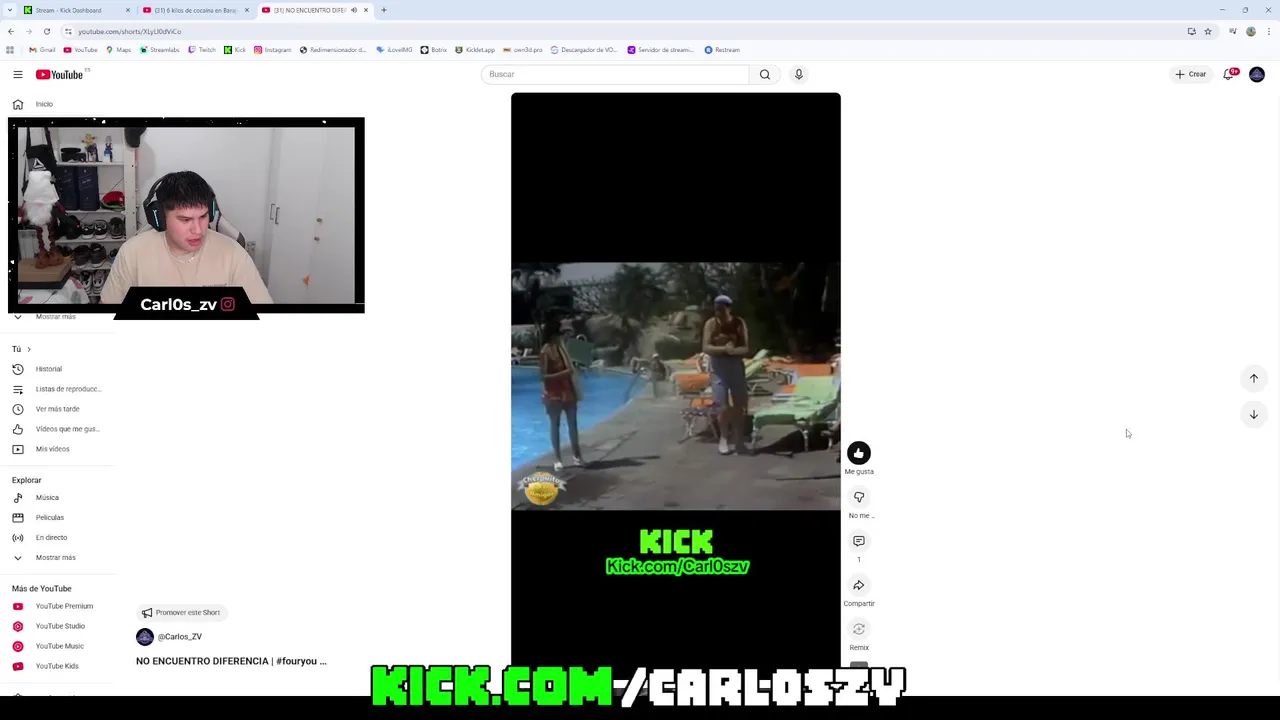
Task: Open a new browser tab
Action: click(384, 10)
